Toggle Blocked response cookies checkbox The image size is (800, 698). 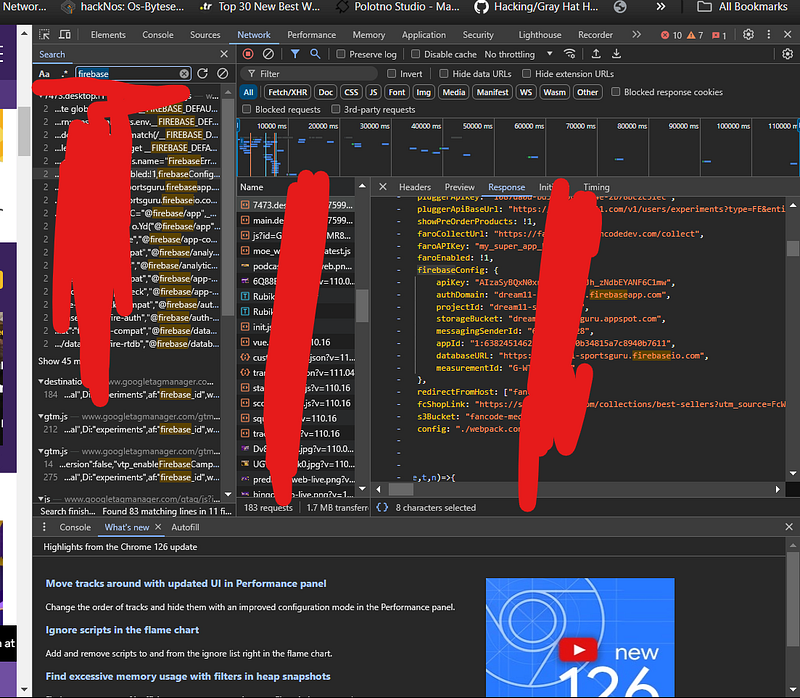616,92
